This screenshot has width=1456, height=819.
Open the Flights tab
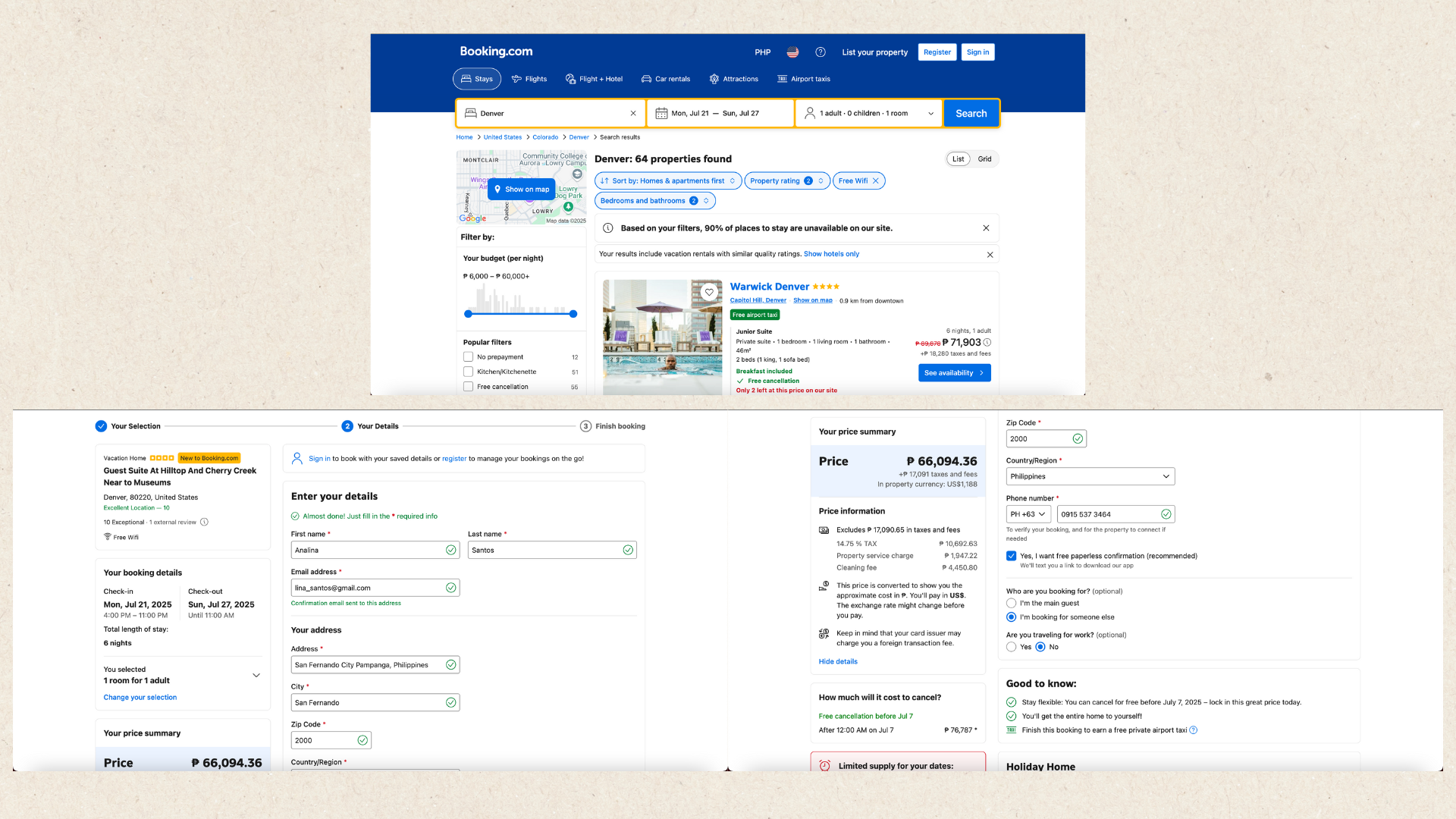pos(529,79)
